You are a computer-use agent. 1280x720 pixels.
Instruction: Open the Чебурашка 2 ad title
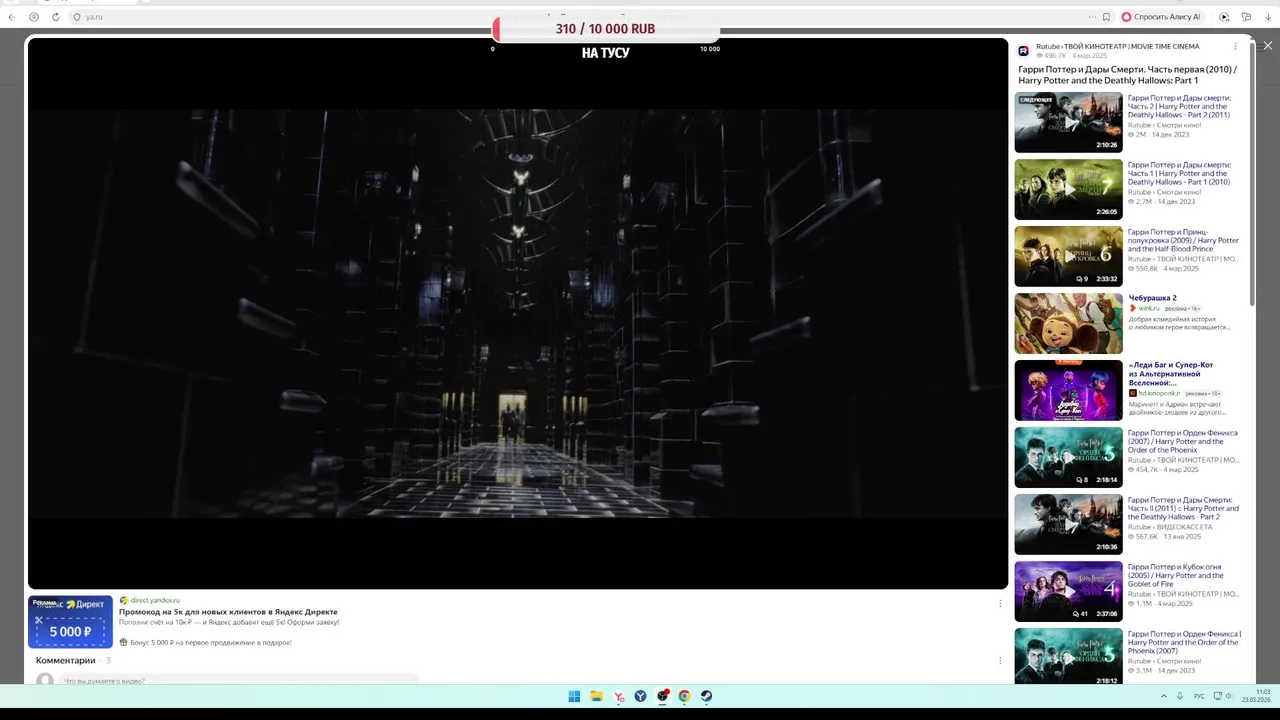(x=1152, y=298)
